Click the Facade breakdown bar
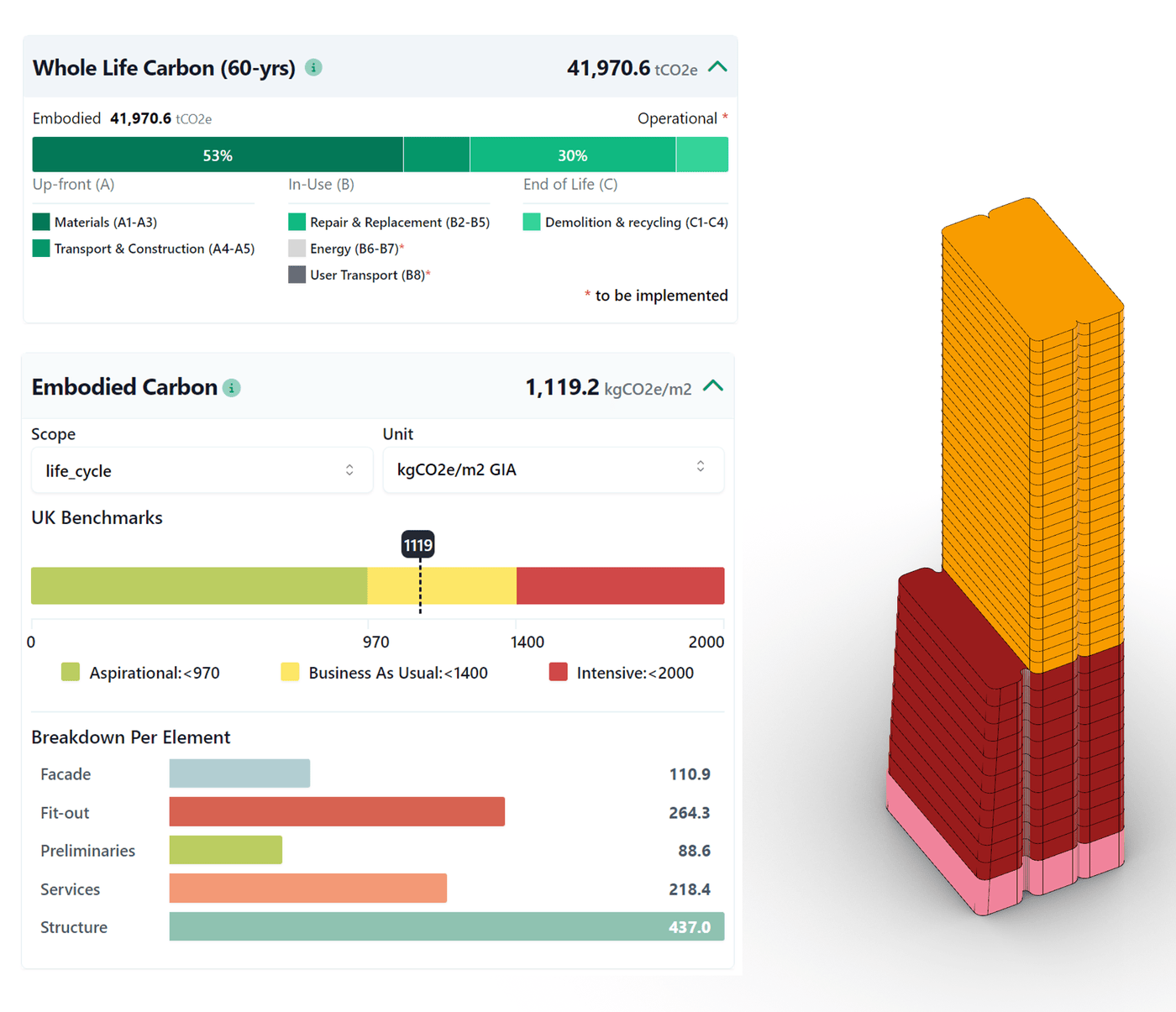Image resolution: width=1176 pixels, height=1012 pixels. pyautogui.click(x=239, y=773)
